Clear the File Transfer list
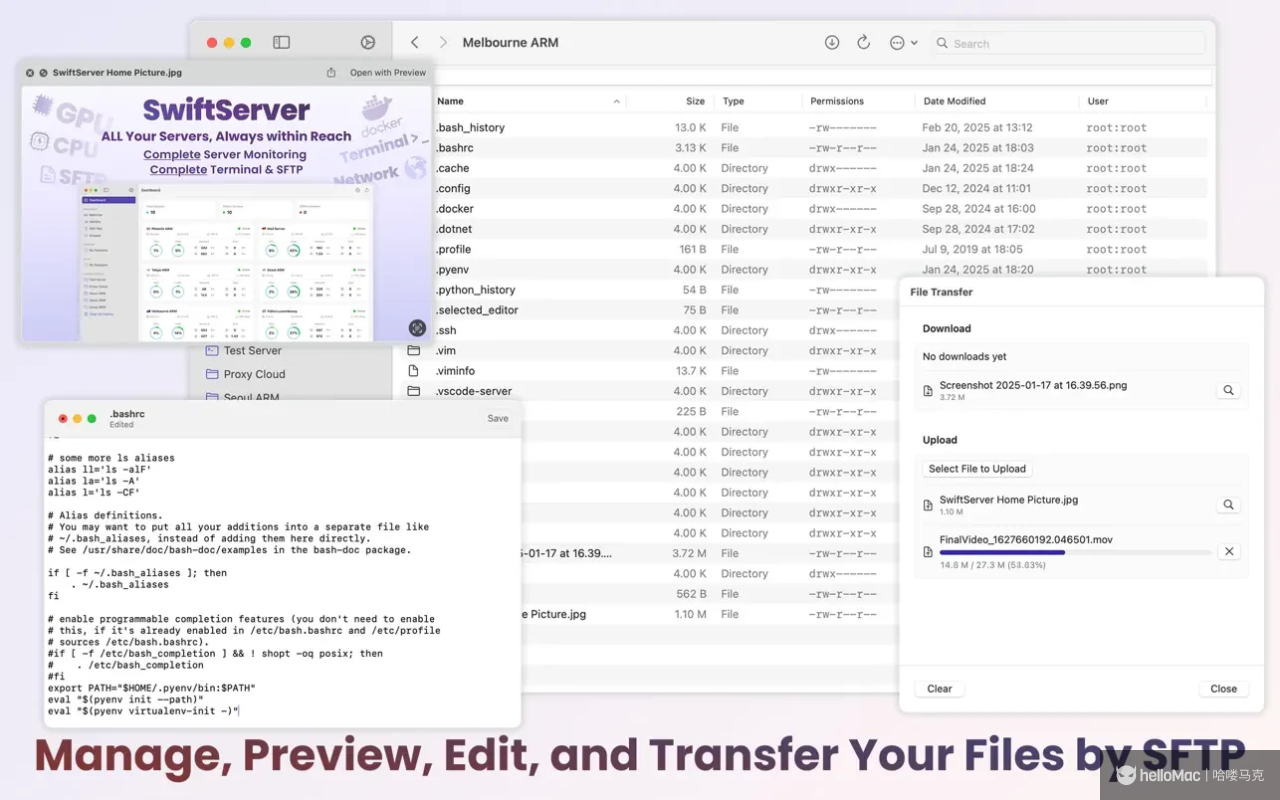The width and height of the screenshot is (1280, 800). click(x=939, y=689)
